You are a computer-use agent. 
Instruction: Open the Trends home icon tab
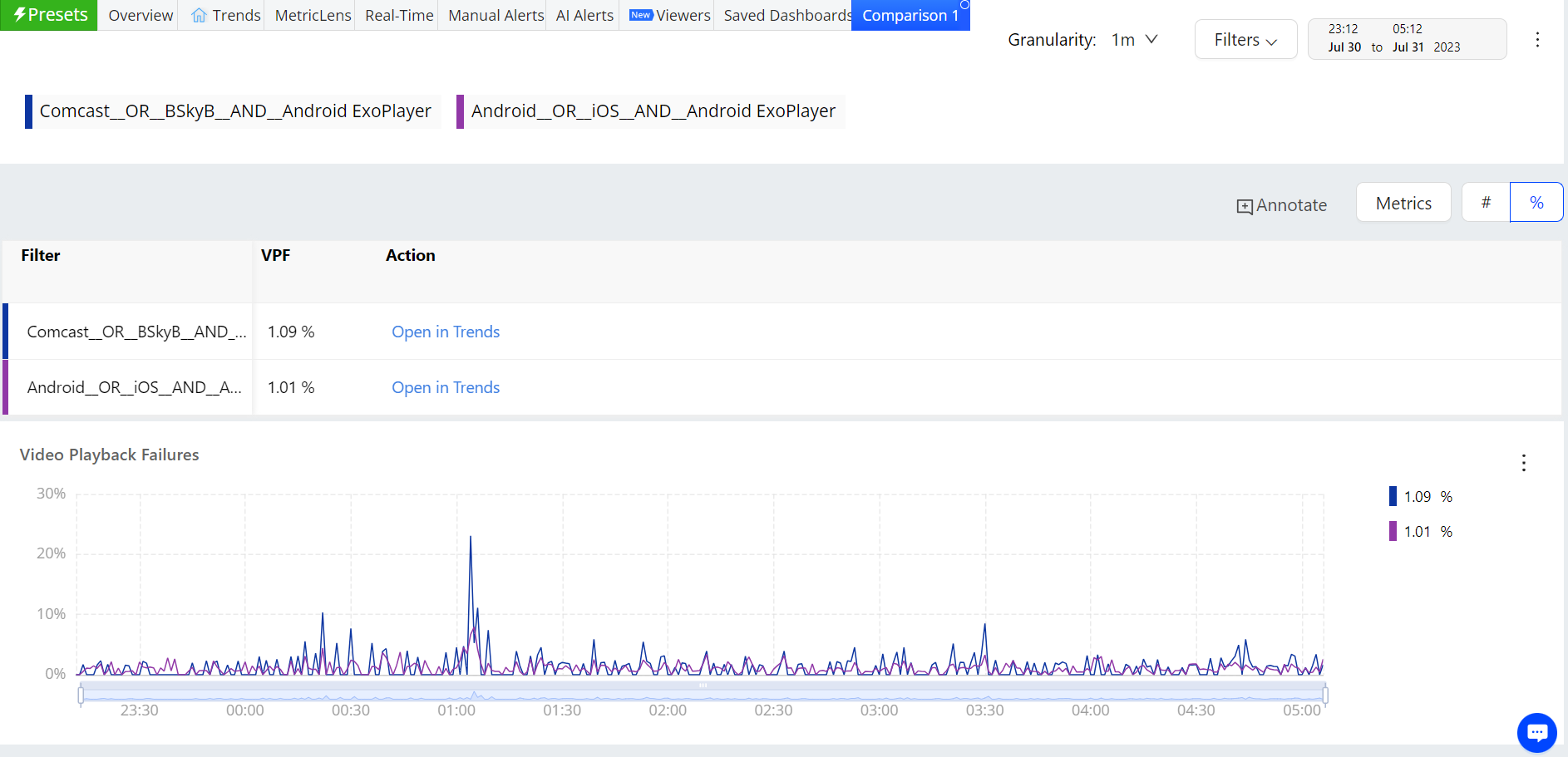(200, 16)
